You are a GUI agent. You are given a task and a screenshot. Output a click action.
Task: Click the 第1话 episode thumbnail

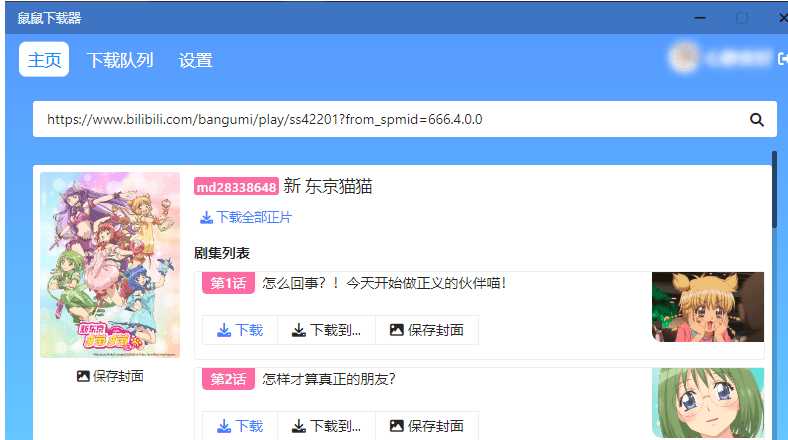point(708,307)
